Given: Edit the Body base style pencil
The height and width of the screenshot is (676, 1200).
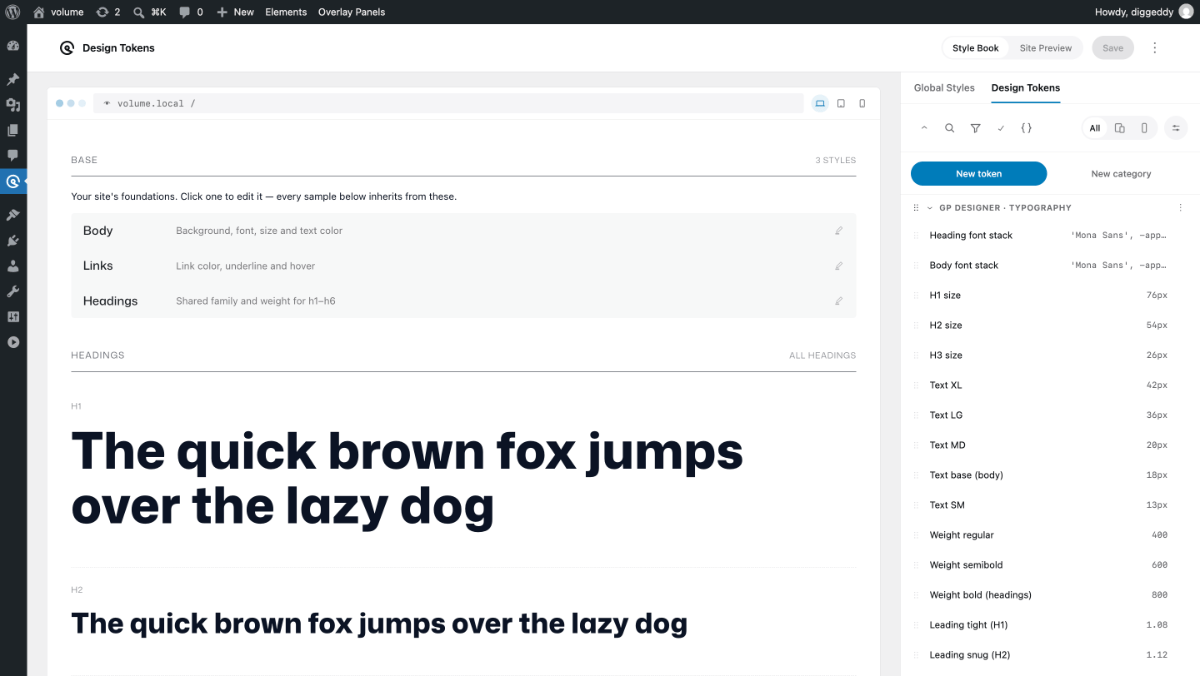Looking at the screenshot, I should tap(839, 231).
